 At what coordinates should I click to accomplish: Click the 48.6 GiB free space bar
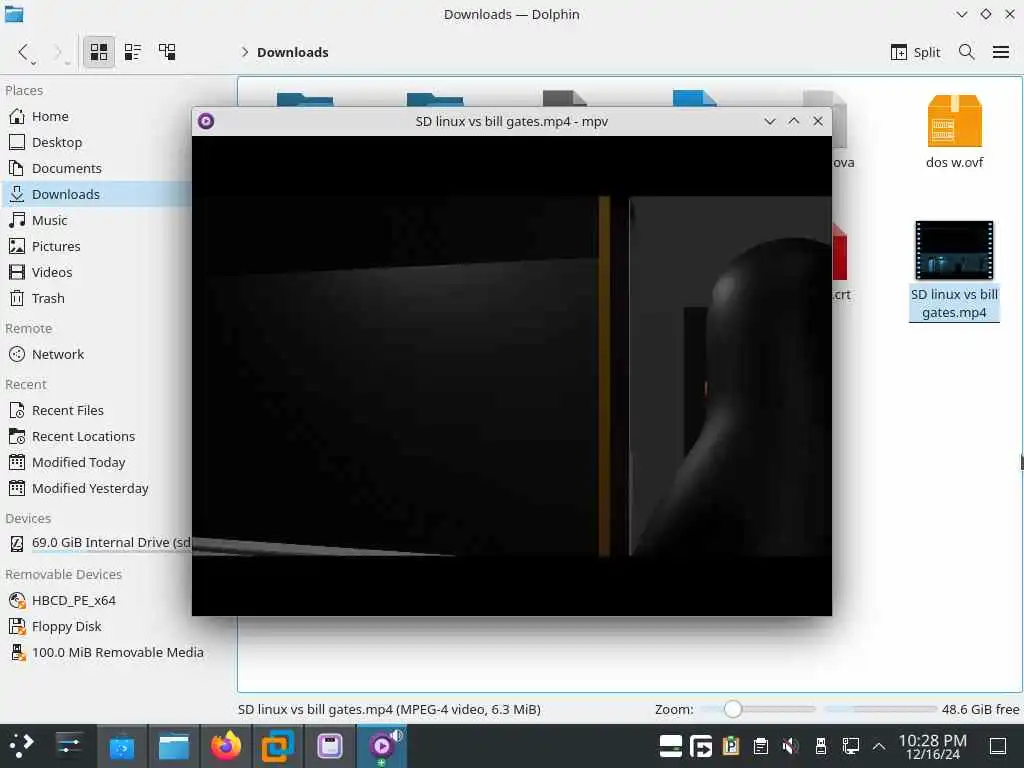(880, 709)
